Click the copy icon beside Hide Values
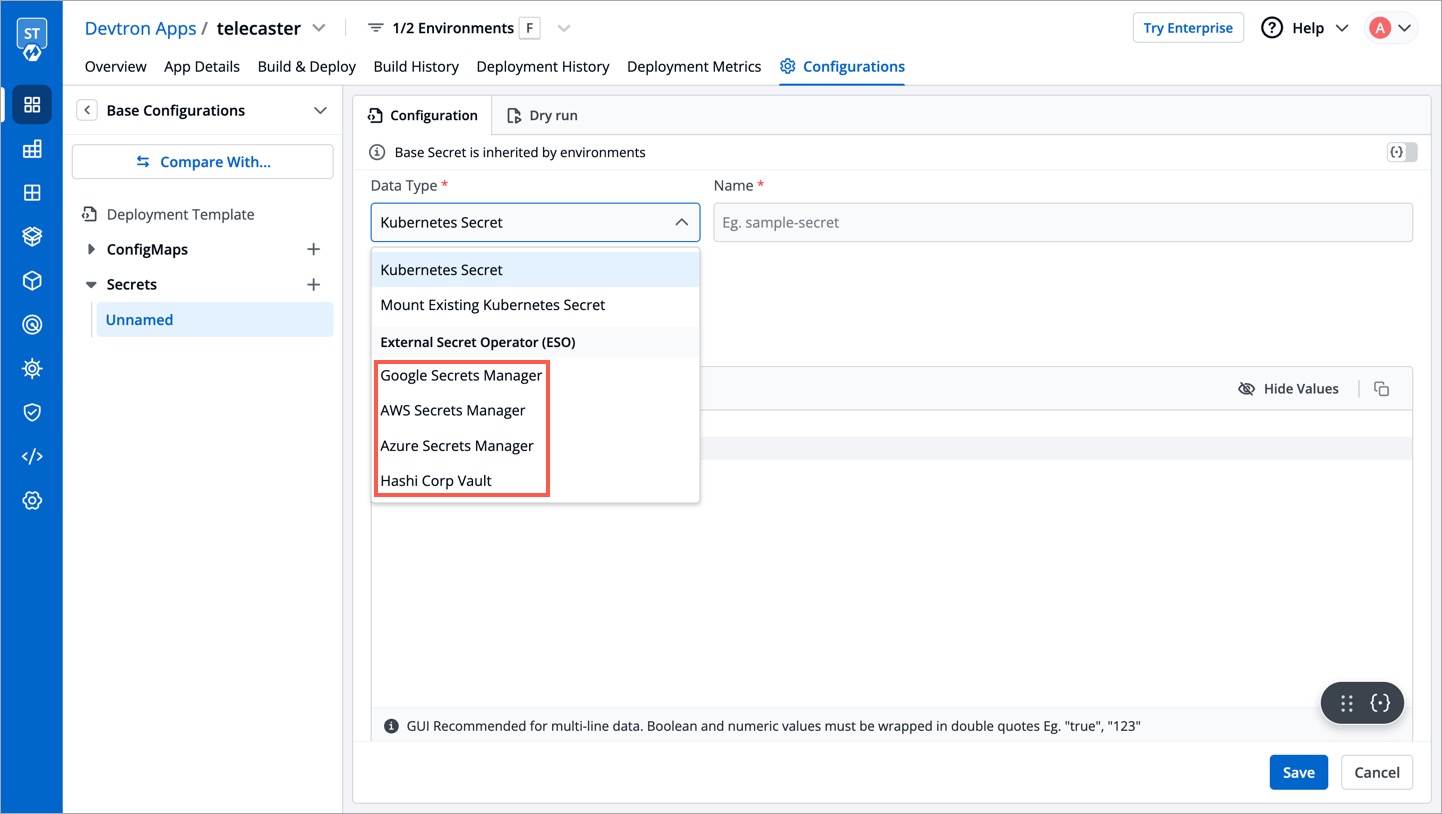 pyautogui.click(x=1381, y=389)
